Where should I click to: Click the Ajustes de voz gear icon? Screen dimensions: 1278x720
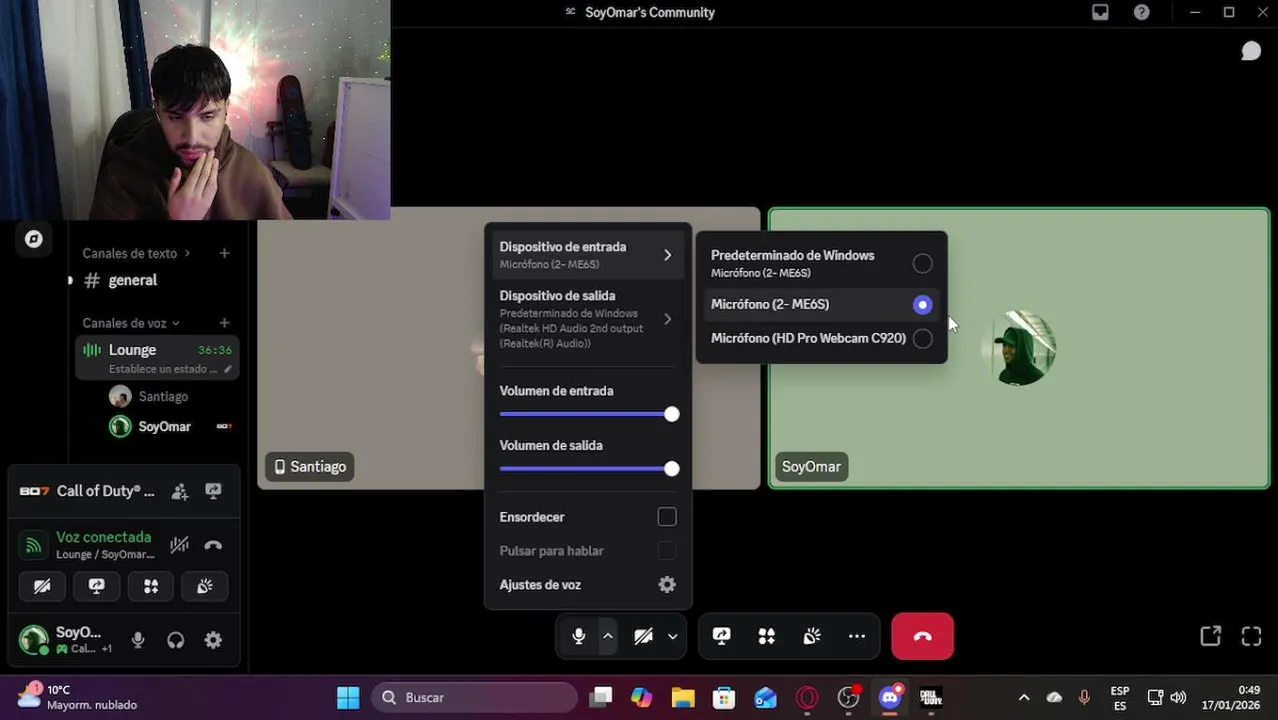(667, 585)
